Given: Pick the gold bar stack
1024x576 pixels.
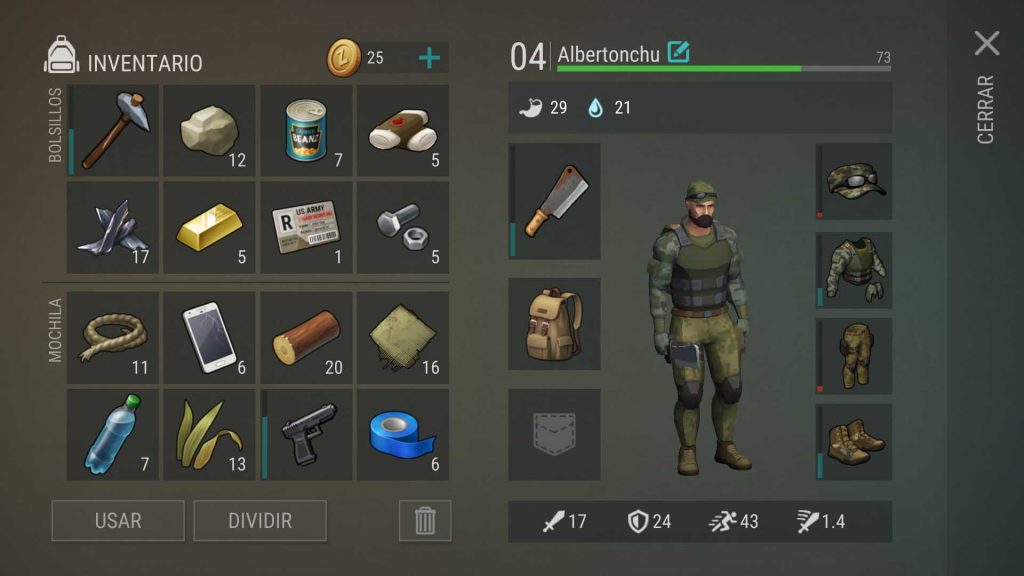Looking at the screenshot, I should pos(209,227).
